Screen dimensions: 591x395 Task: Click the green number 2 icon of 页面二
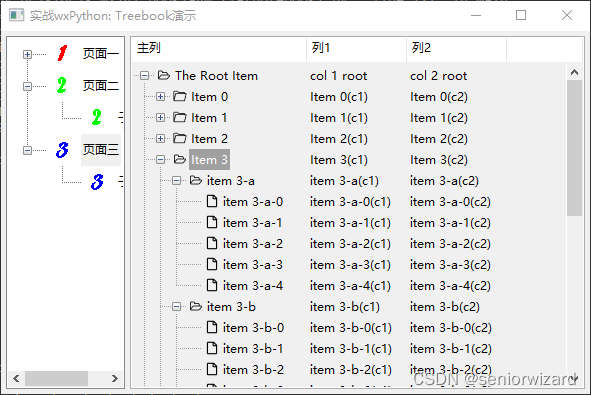62,86
